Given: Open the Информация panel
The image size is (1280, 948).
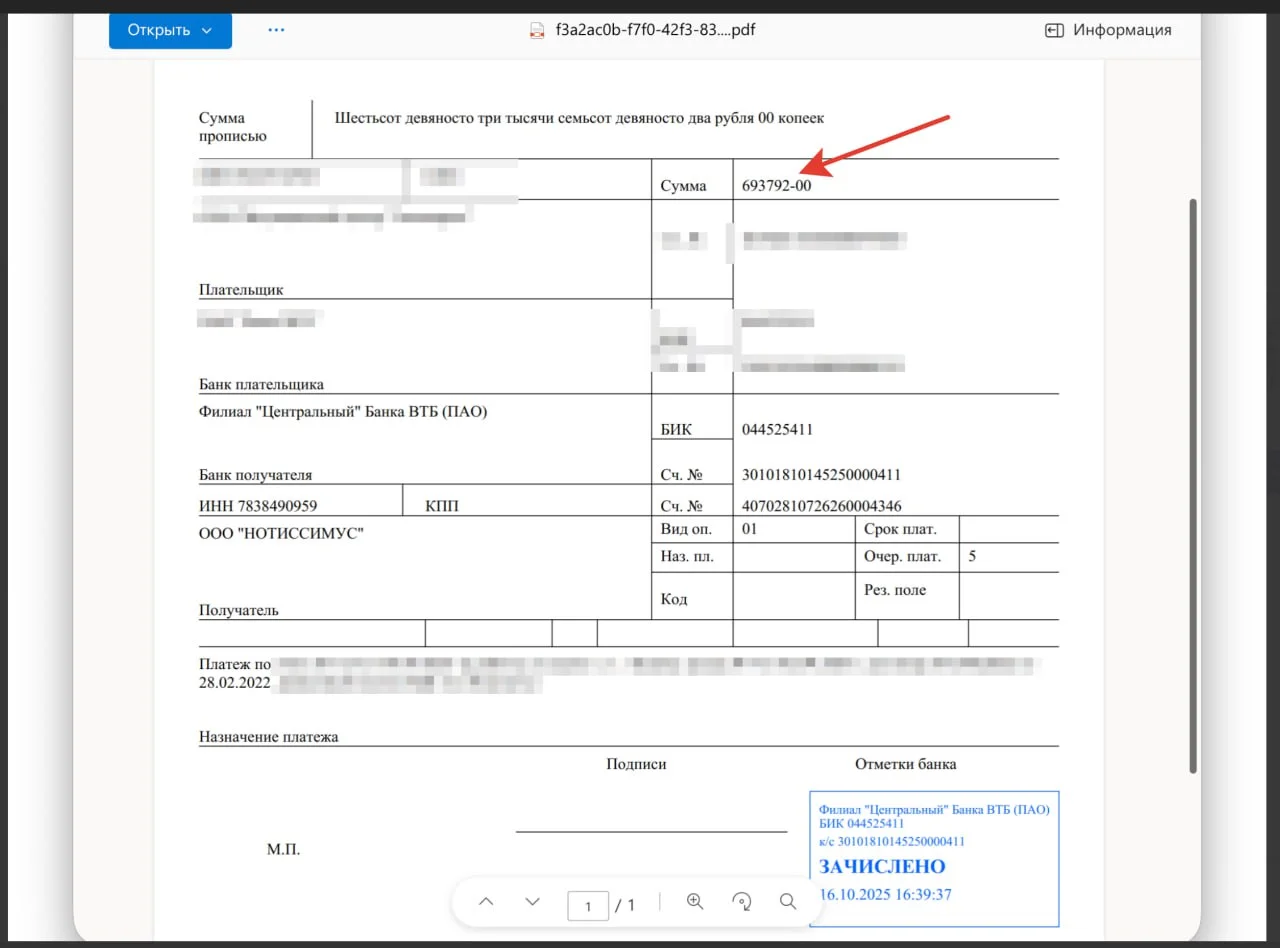Looking at the screenshot, I should (x=1121, y=30).
